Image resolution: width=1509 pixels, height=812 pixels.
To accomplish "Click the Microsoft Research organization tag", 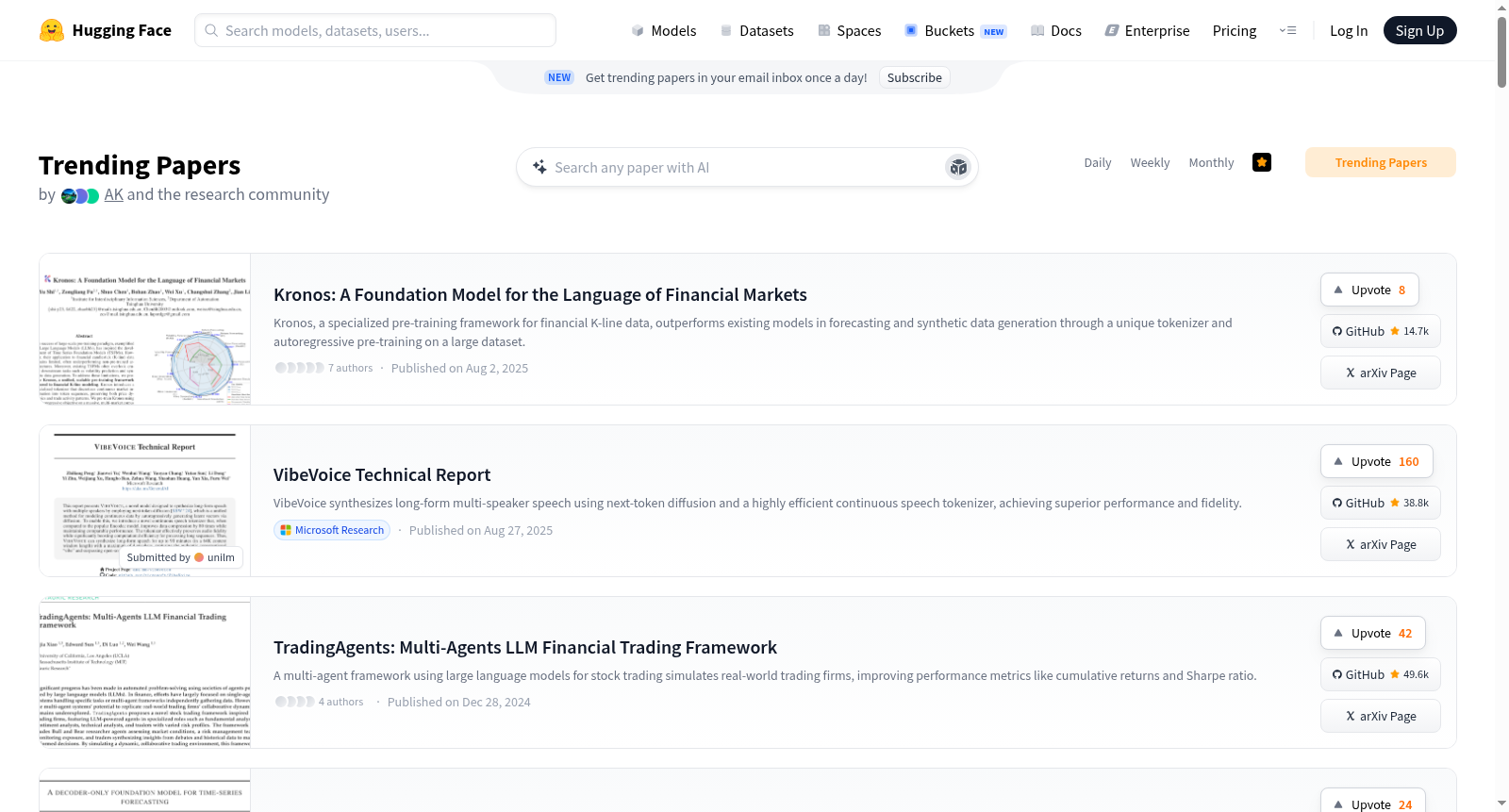I will (x=332, y=530).
